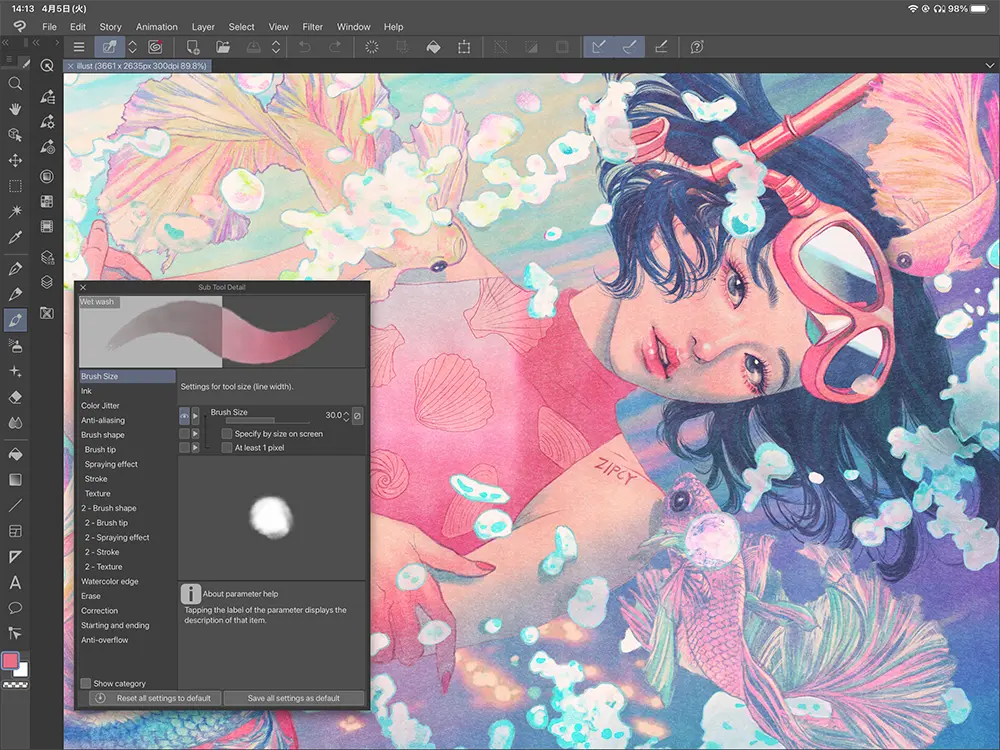This screenshot has height=750, width=1000.
Task: Activate the Zoom magnifier tool
Action: point(15,82)
